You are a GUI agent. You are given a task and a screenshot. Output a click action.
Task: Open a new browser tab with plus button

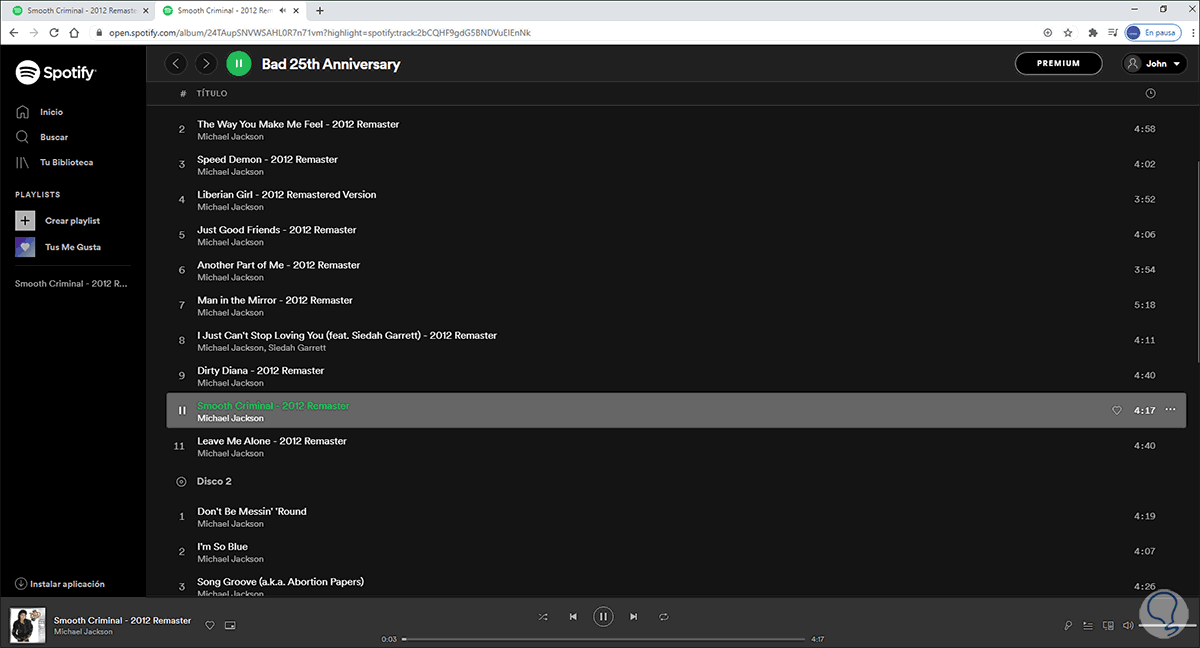click(320, 11)
